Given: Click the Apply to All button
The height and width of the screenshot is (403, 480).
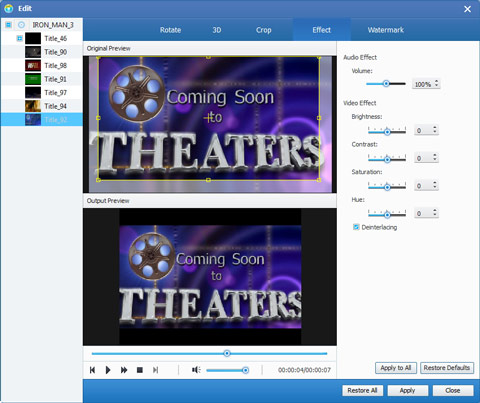Looking at the screenshot, I should pos(396,368).
